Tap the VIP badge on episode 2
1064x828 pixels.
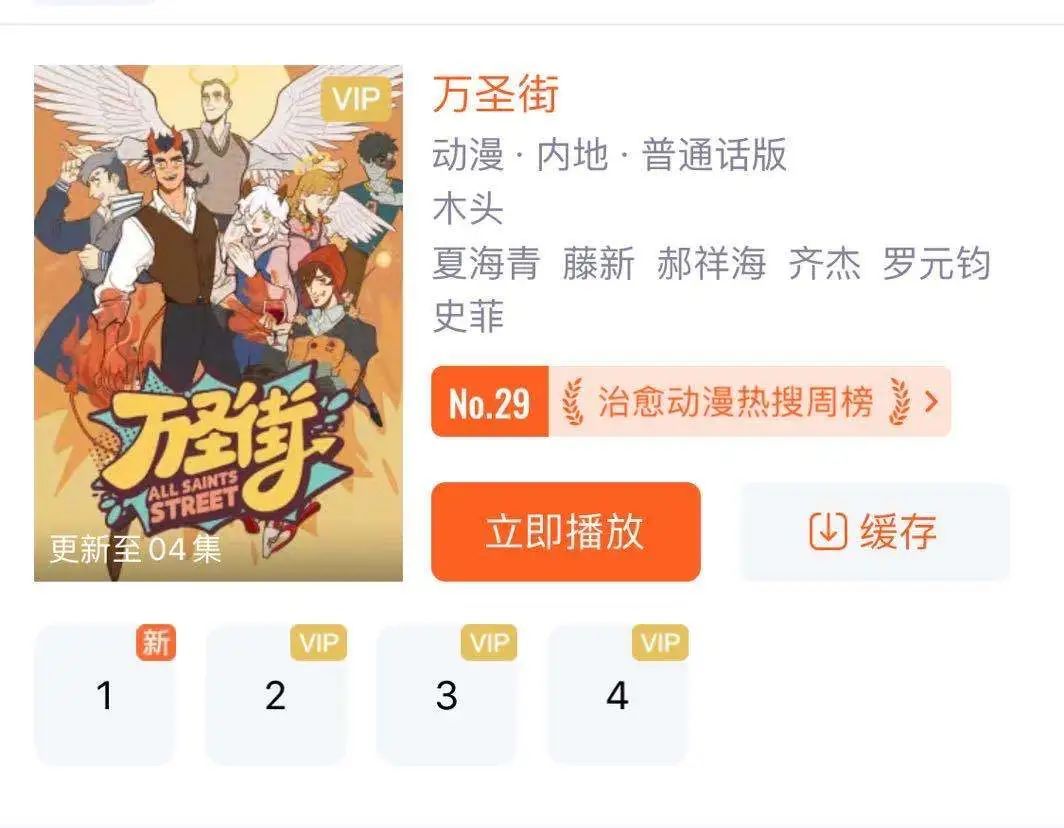click(319, 642)
